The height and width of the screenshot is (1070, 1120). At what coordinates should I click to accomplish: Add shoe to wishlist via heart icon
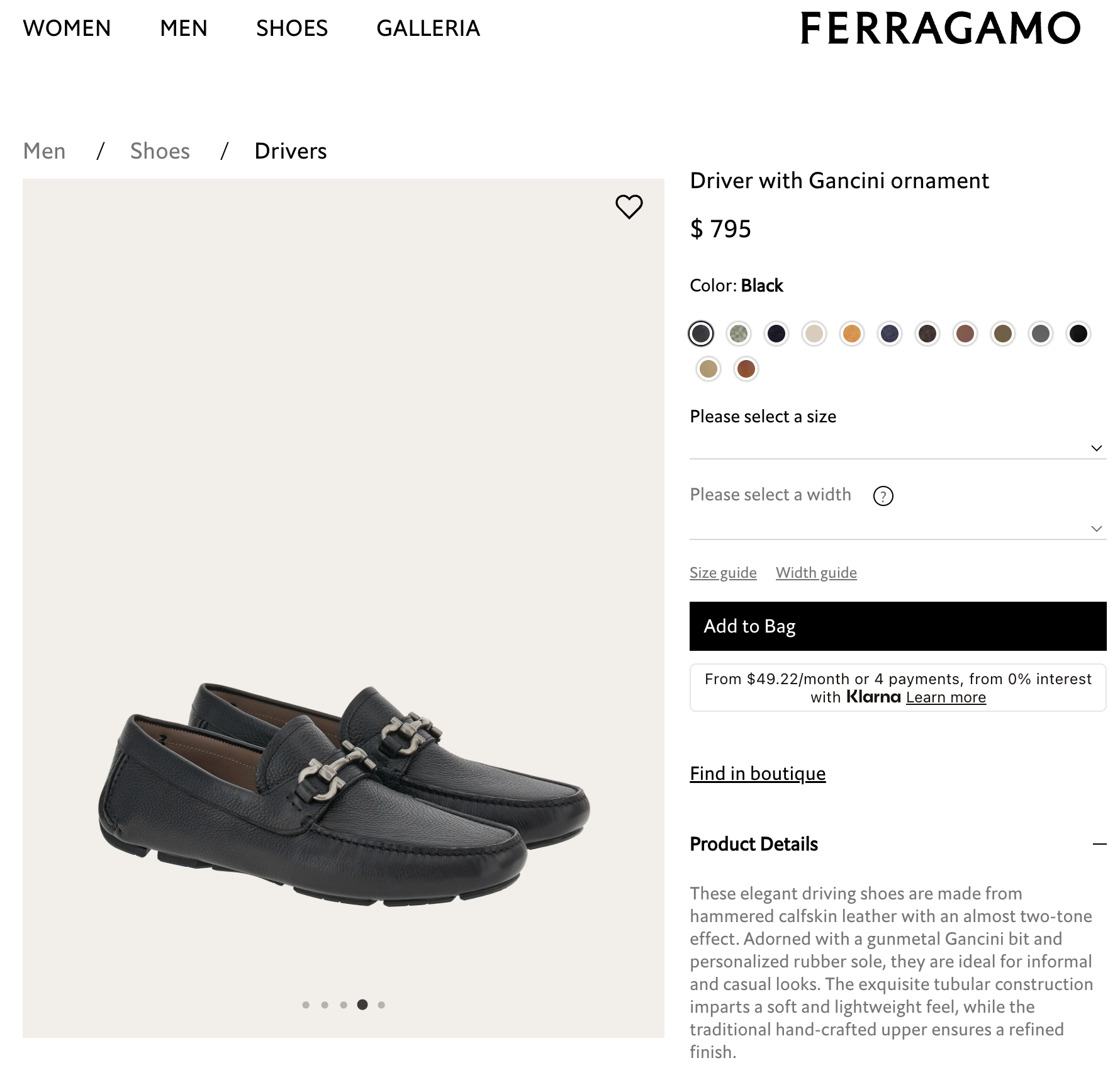click(x=629, y=205)
